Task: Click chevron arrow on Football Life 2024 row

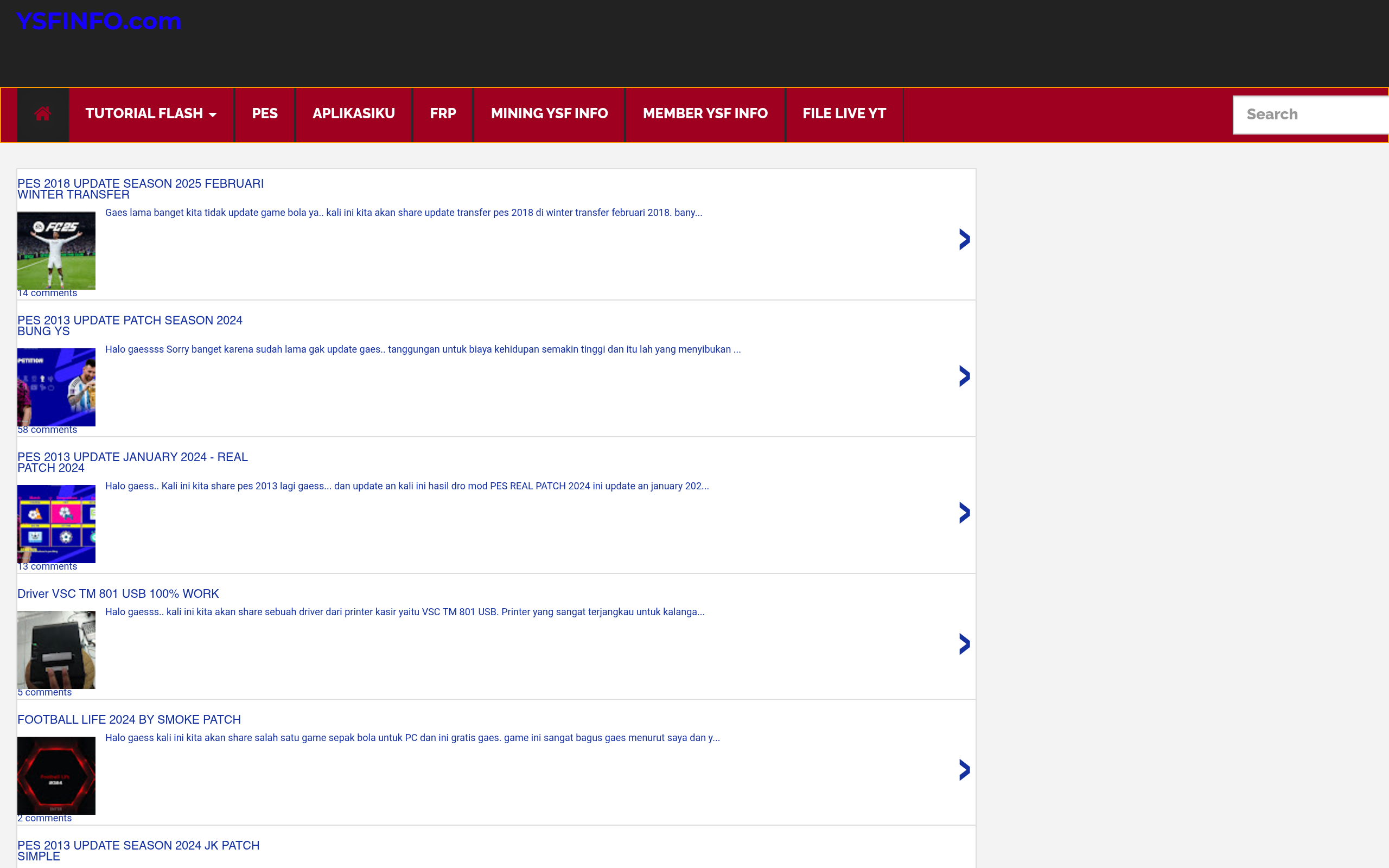Action: click(964, 770)
